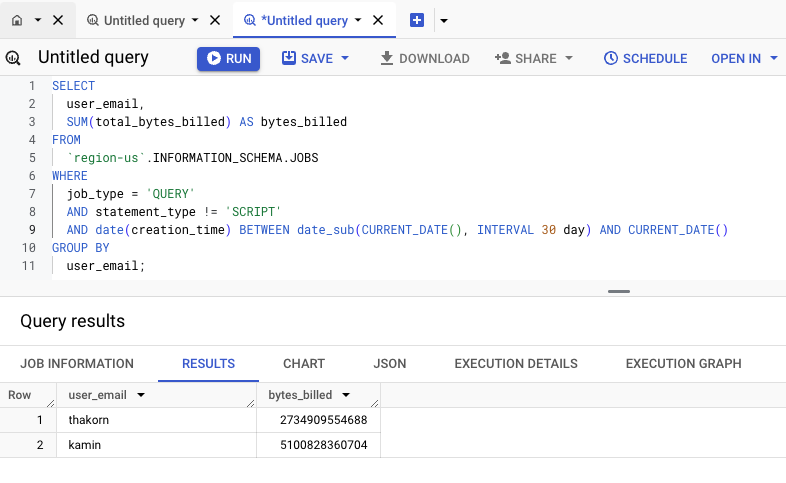Click the Query results heading

(x=72, y=321)
